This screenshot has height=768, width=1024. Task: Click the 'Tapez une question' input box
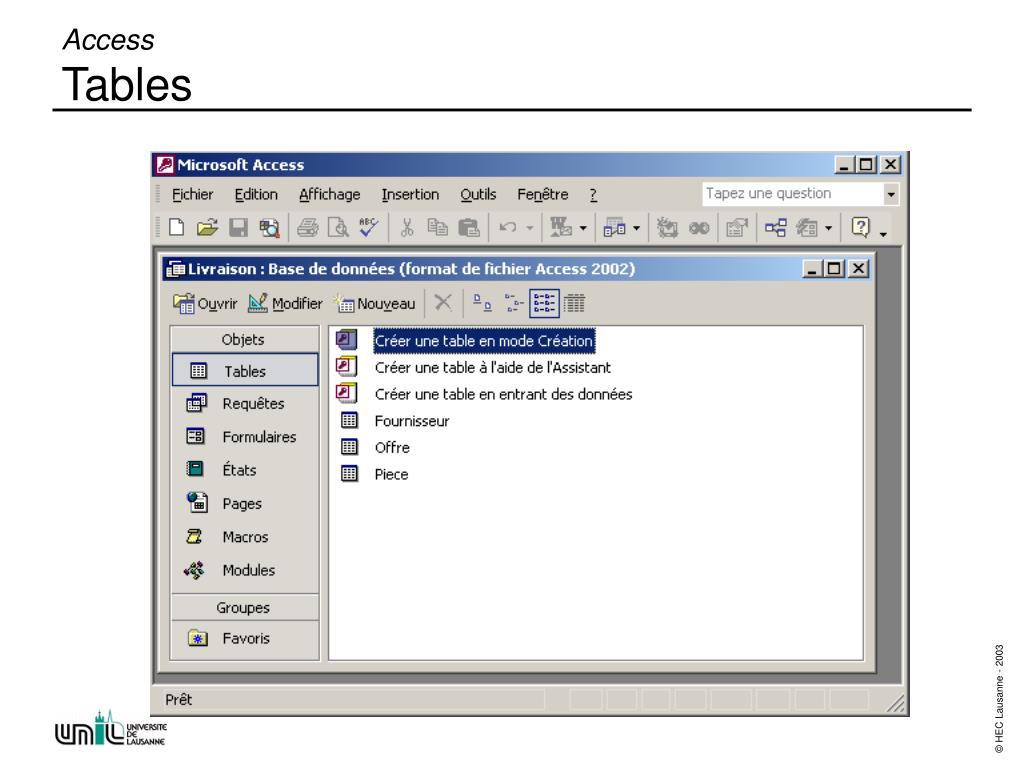792,194
